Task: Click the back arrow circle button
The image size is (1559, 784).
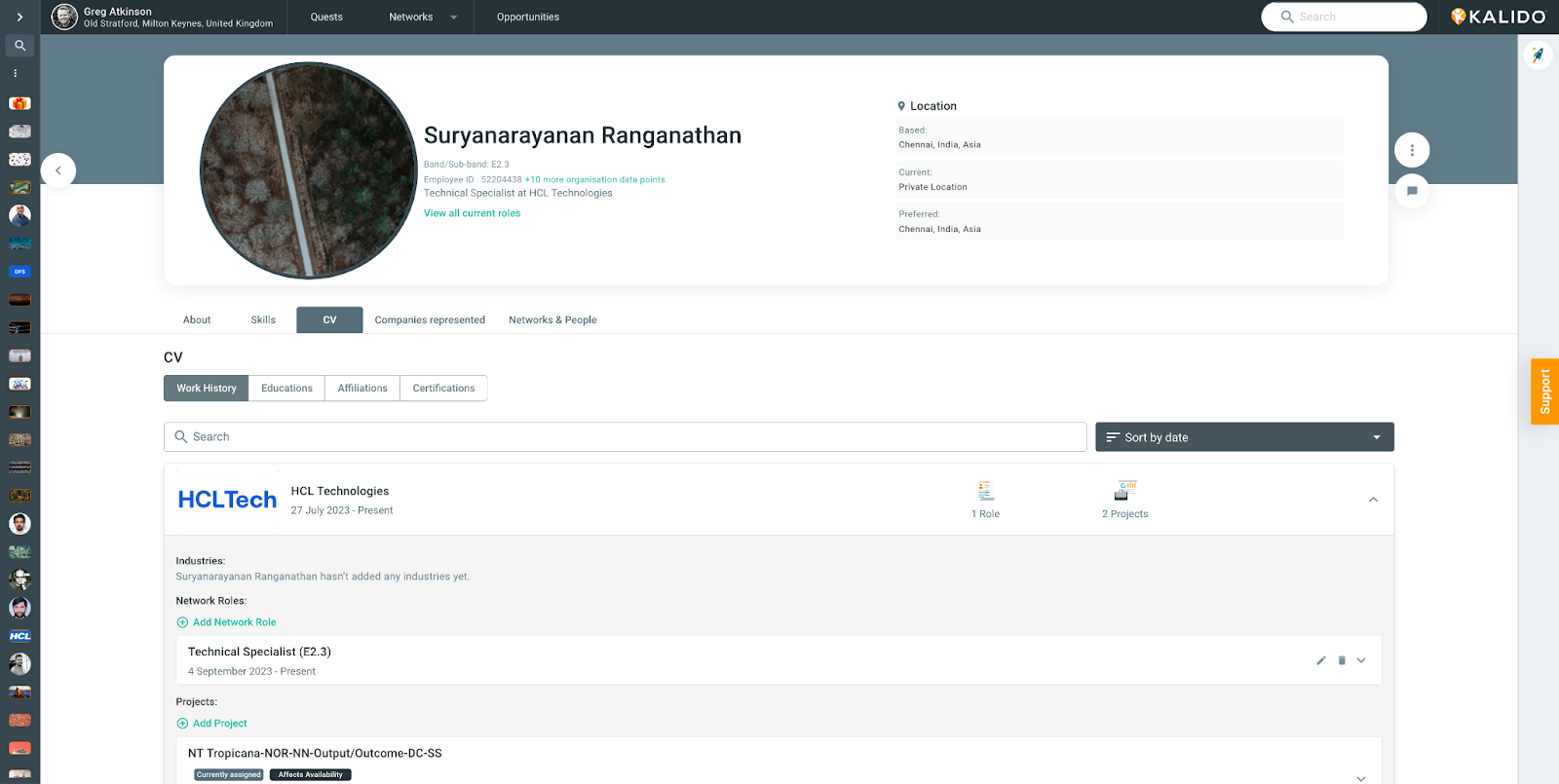Action: point(58,170)
